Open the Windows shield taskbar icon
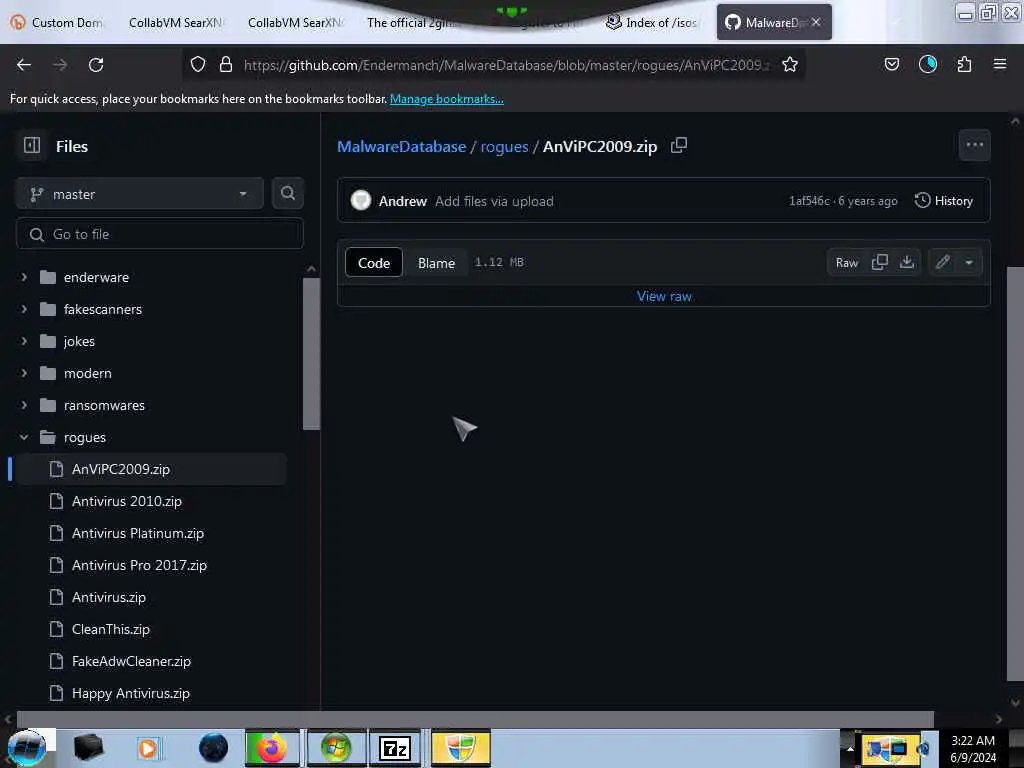This screenshot has width=1024, height=768. [460, 748]
